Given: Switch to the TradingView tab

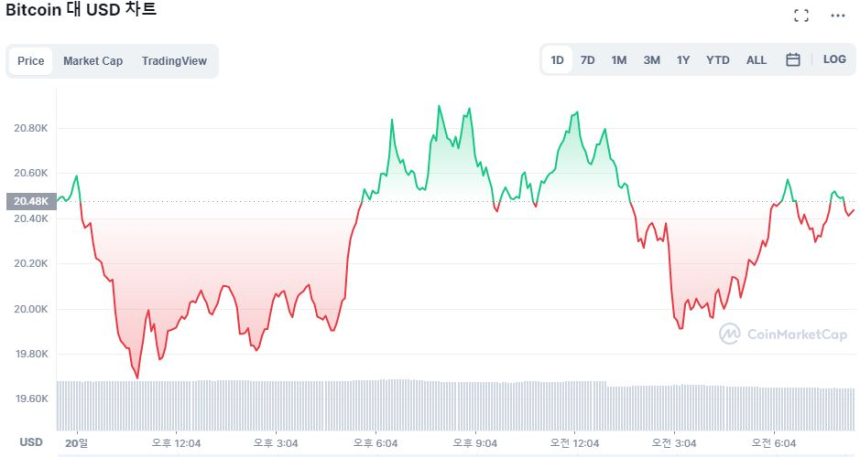Looking at the screenshot, I should 174,61.
